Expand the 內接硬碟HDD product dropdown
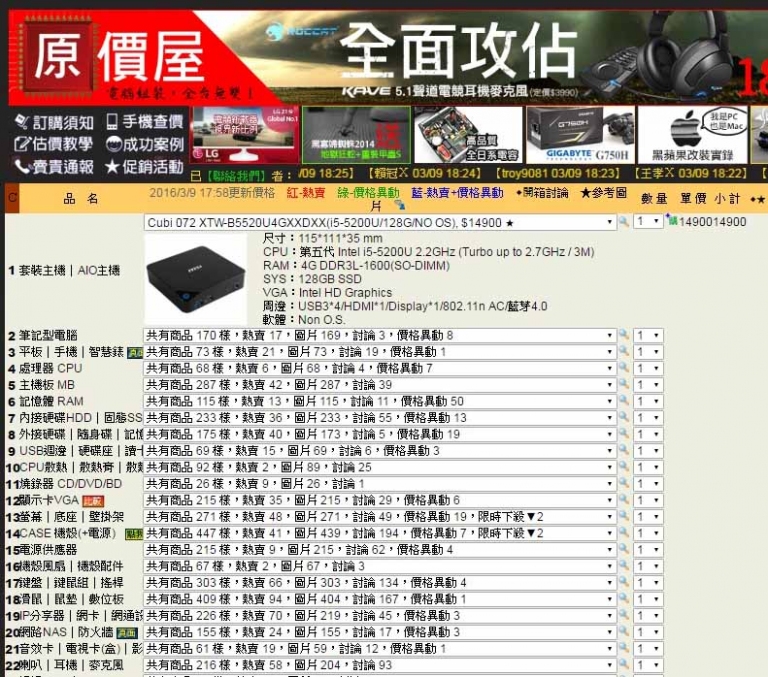Image resolution: width=768 pixels, height=677 pixels. point(380,418)
